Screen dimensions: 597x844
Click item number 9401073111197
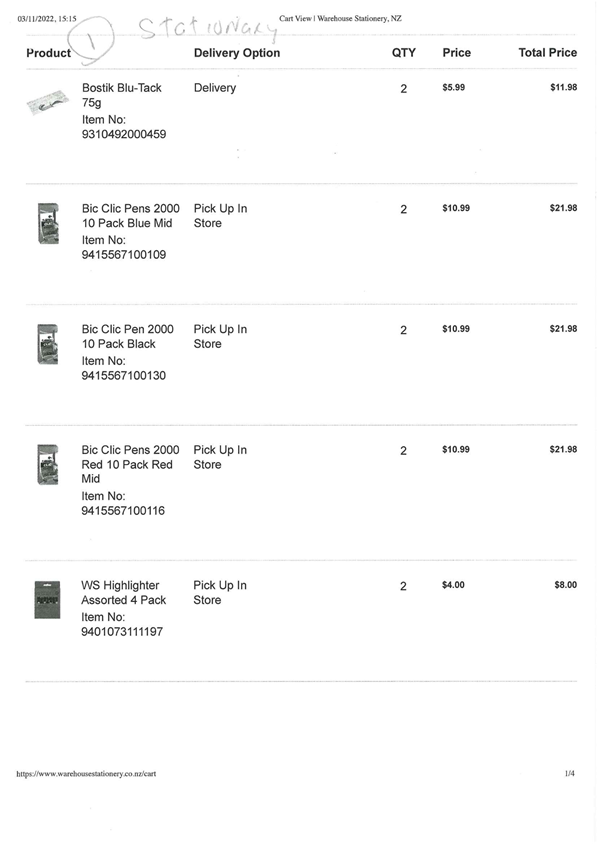[122, 632]
